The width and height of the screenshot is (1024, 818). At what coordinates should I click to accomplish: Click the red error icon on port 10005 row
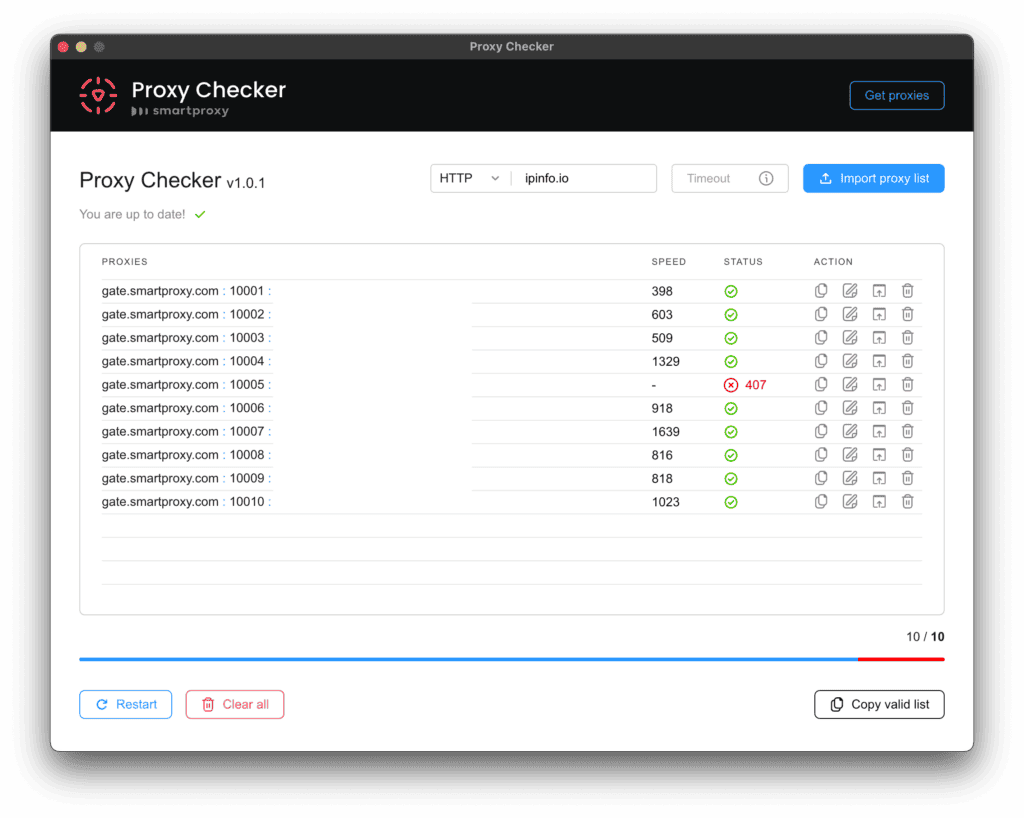click(731, 384)
